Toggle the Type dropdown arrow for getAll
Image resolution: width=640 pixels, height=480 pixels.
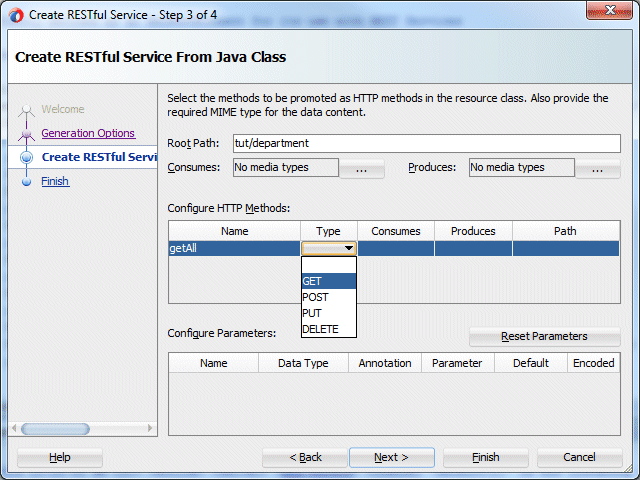[x=349, y=248]
